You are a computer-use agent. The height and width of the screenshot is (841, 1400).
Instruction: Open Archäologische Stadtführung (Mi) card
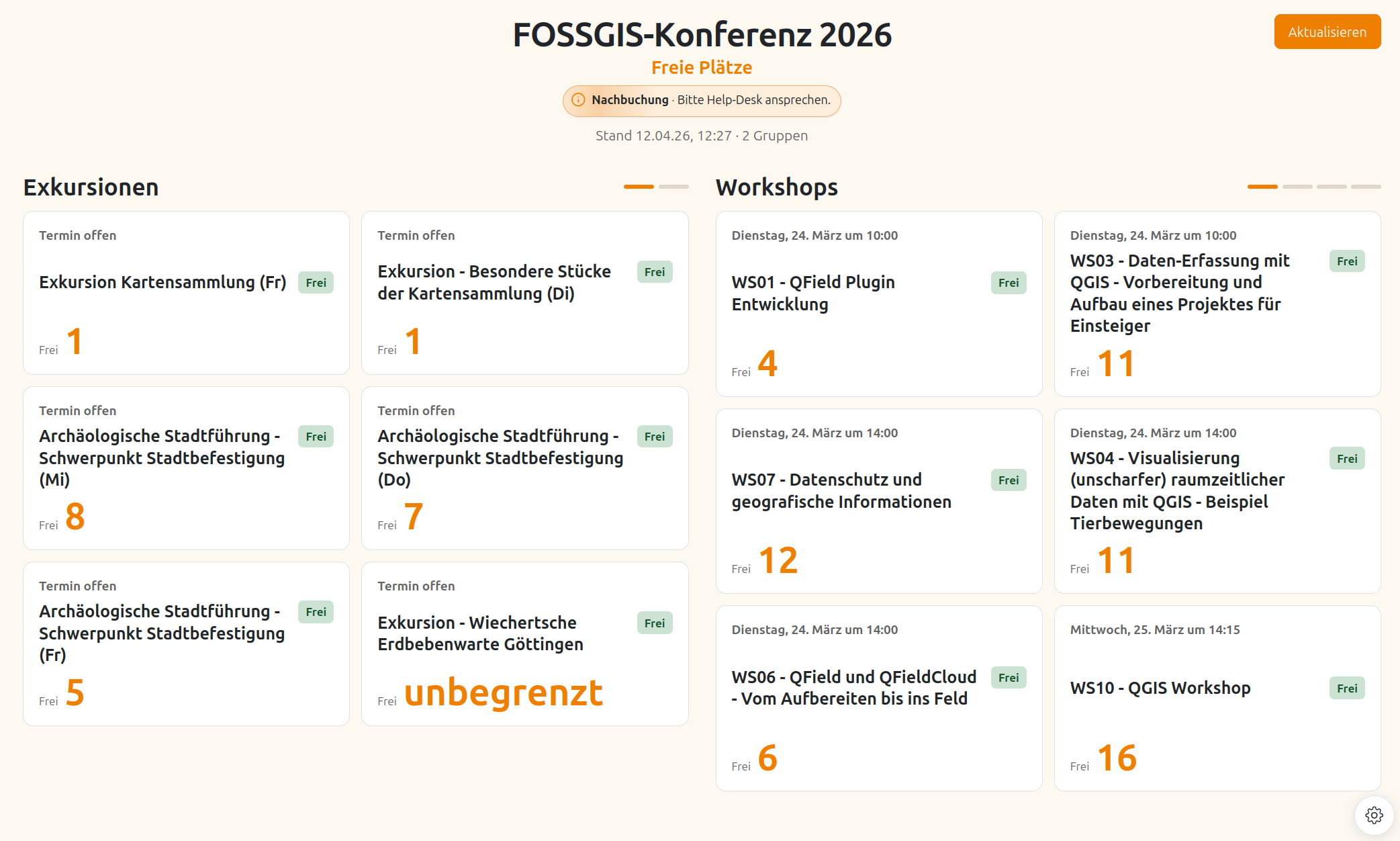pyautogui.click(x=186, y=468)
